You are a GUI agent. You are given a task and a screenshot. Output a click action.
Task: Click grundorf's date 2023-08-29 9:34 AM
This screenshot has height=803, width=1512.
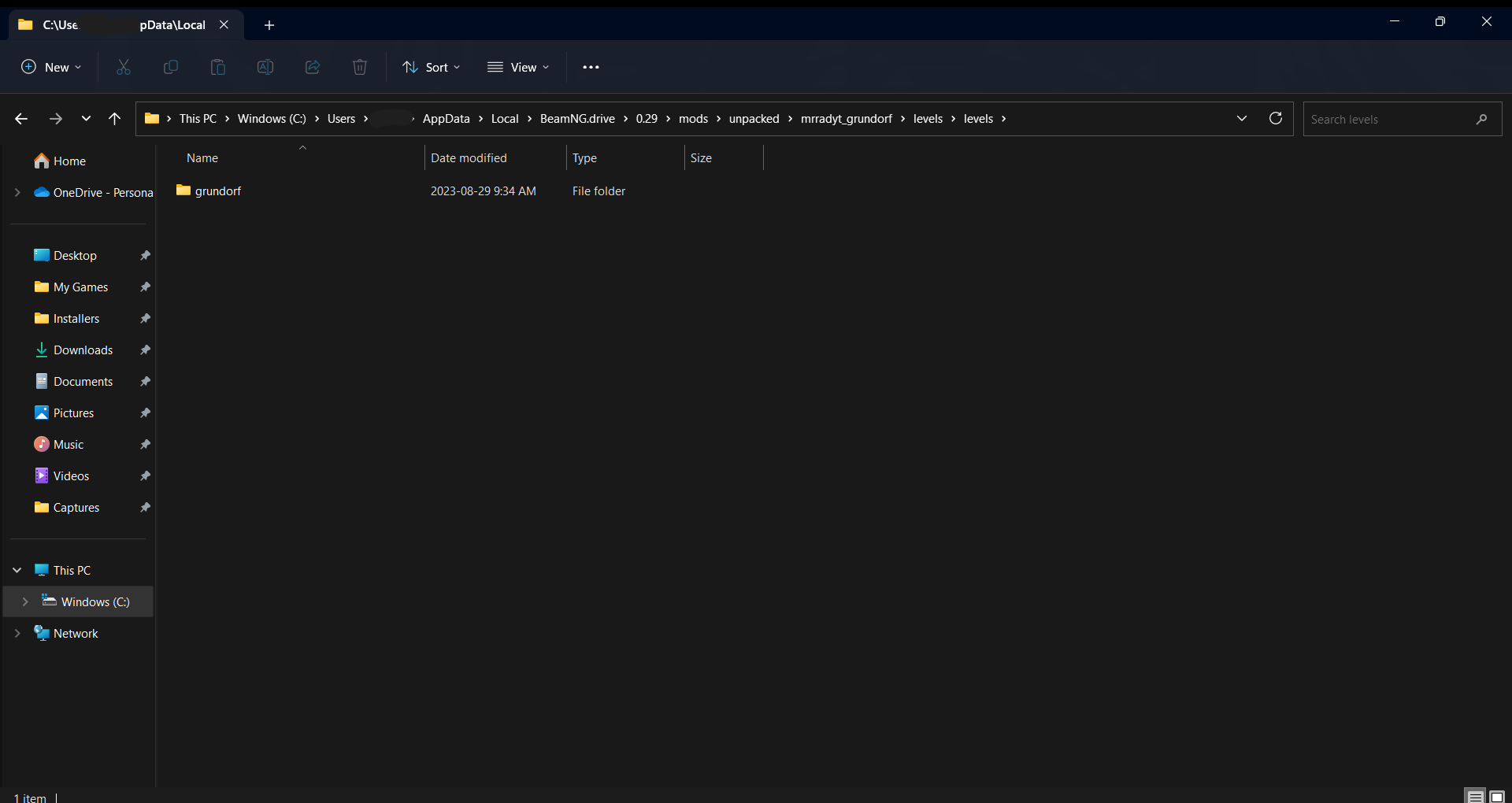(483, 191)
